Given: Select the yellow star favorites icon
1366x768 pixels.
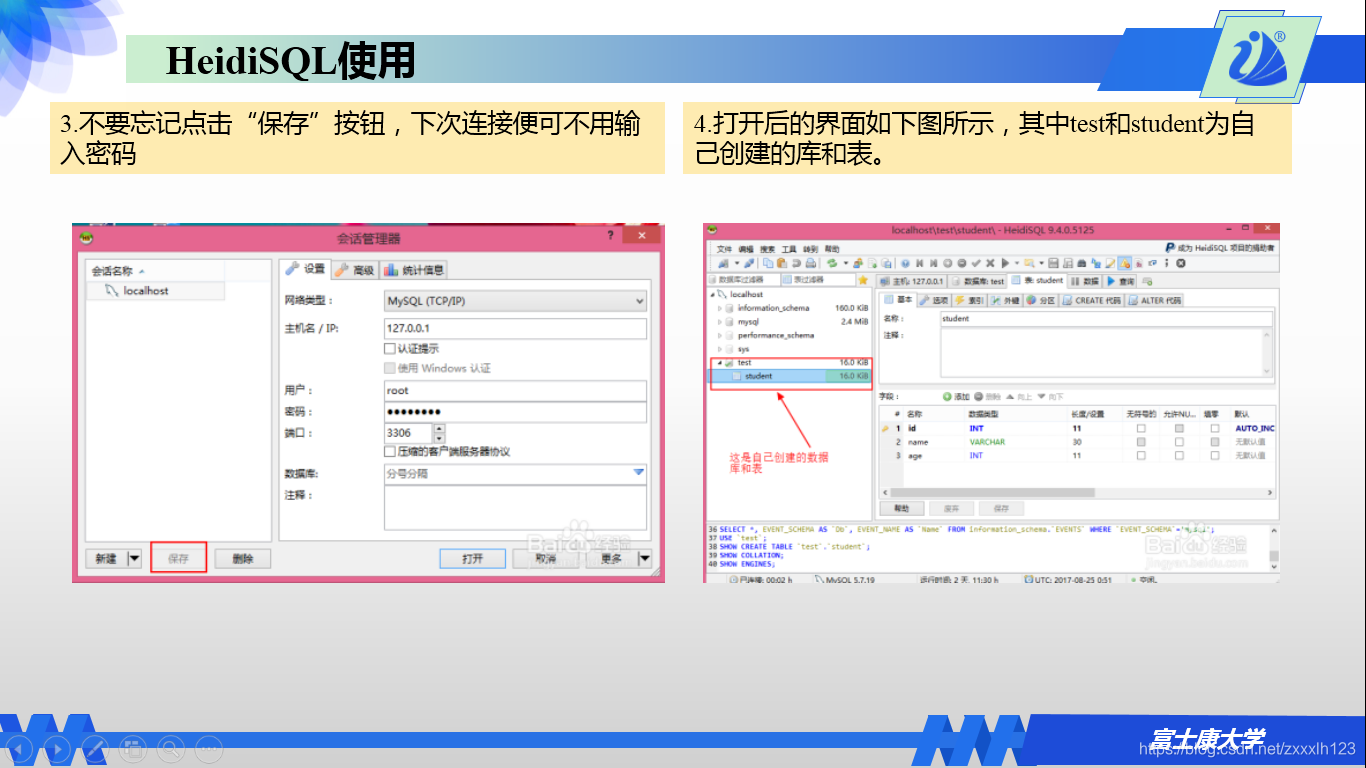Looking at the screenshot, I should (863, 279).
